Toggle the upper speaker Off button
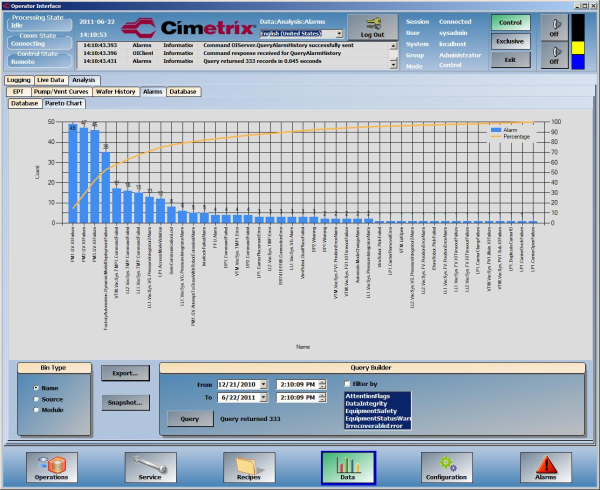600x490 pixels. pyautogui.click(x=554, y=28)
